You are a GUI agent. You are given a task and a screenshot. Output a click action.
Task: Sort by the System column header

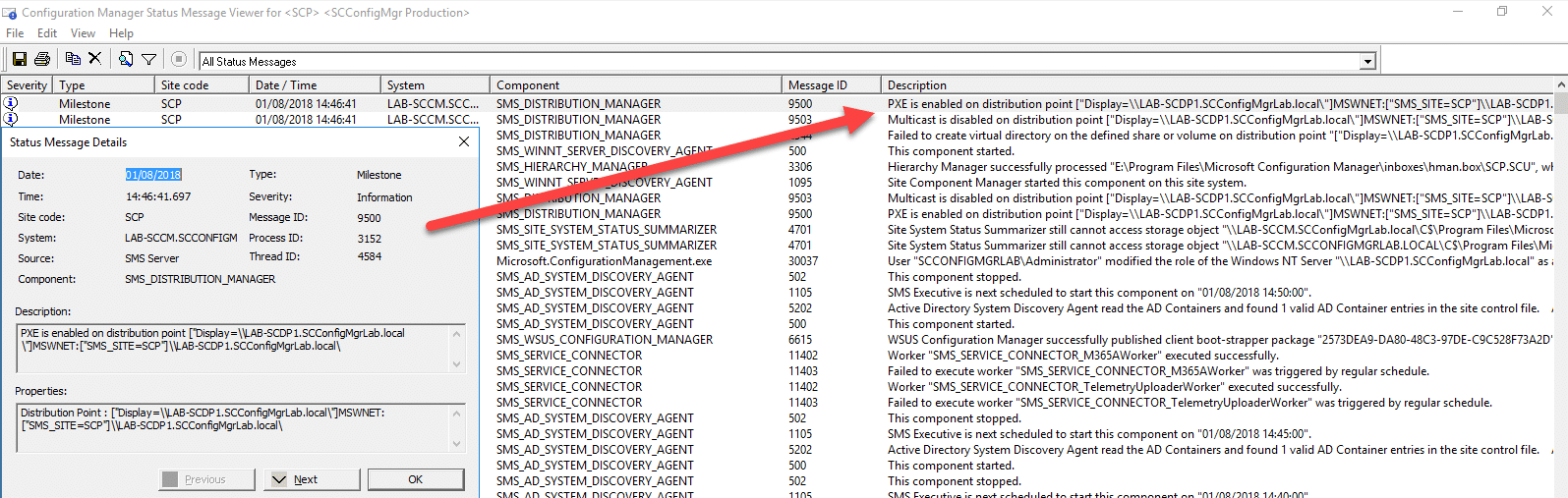435,85
